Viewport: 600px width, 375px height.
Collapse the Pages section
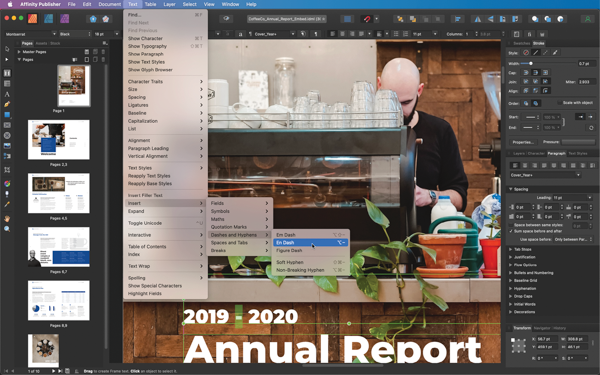pos(19,59)
